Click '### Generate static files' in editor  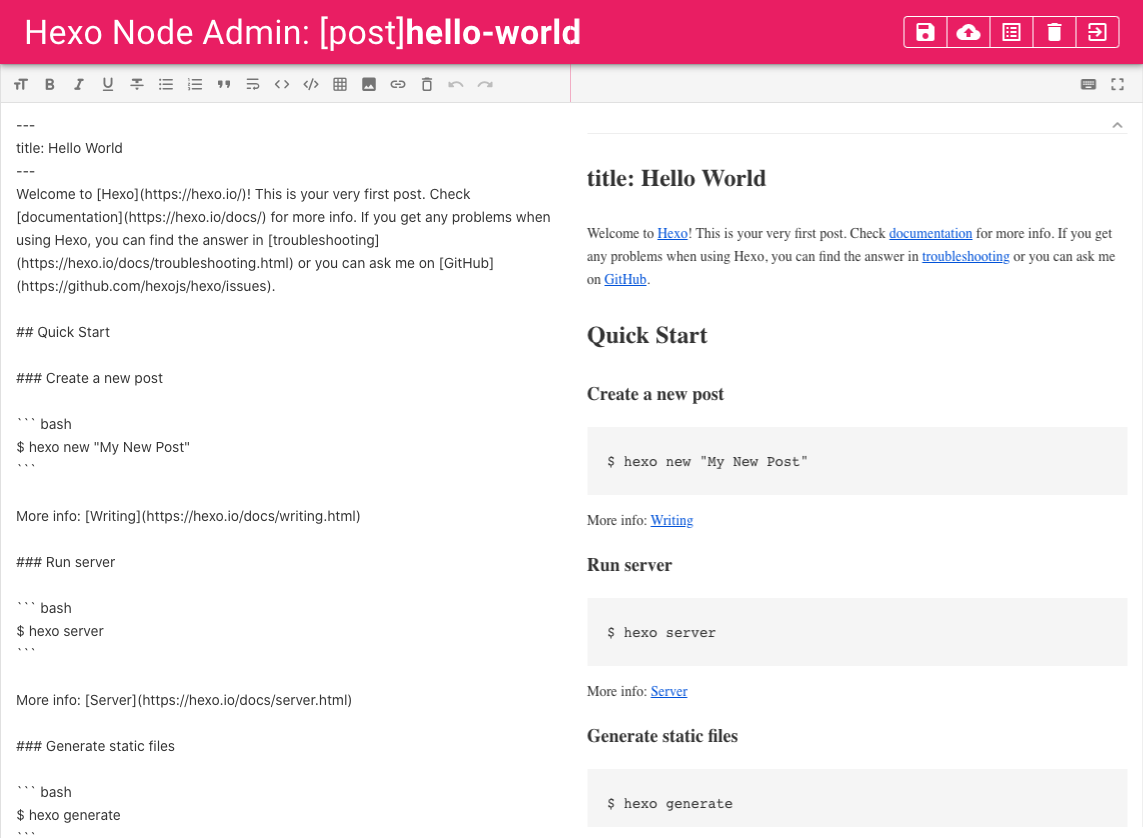tap(95, 746)
